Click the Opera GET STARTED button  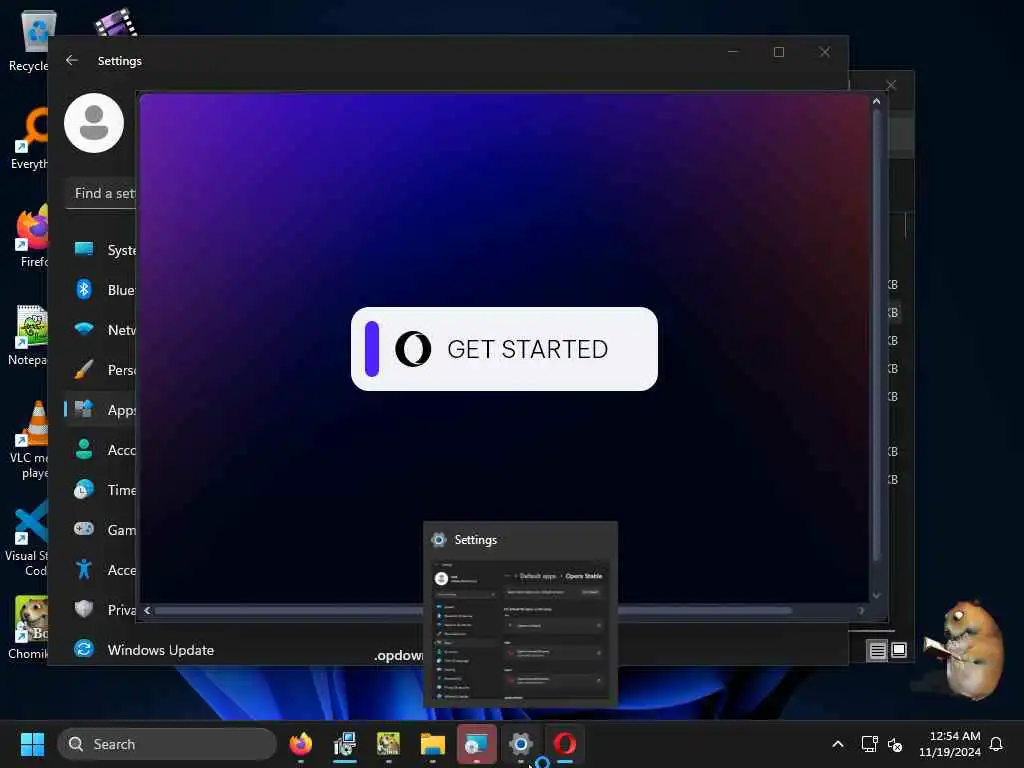(504, 349)
